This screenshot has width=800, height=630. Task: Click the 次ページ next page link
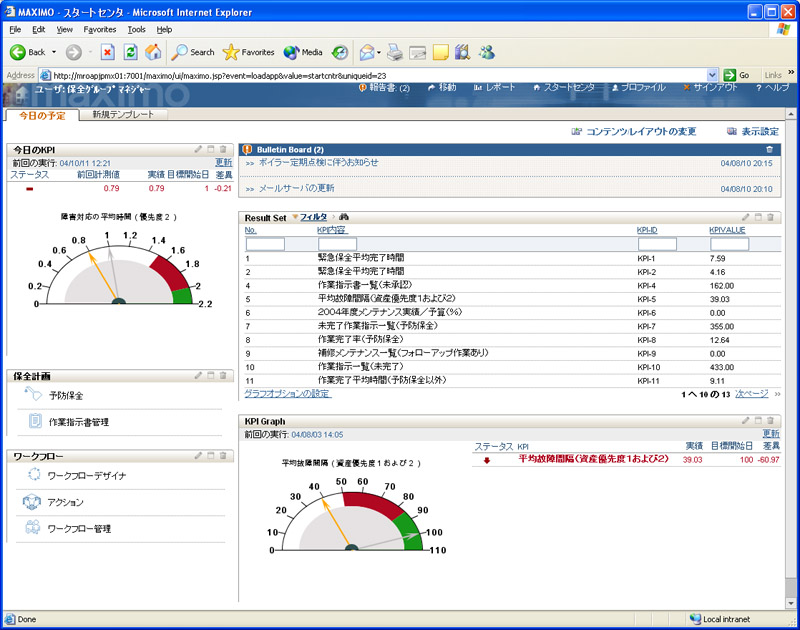(752, 394)
